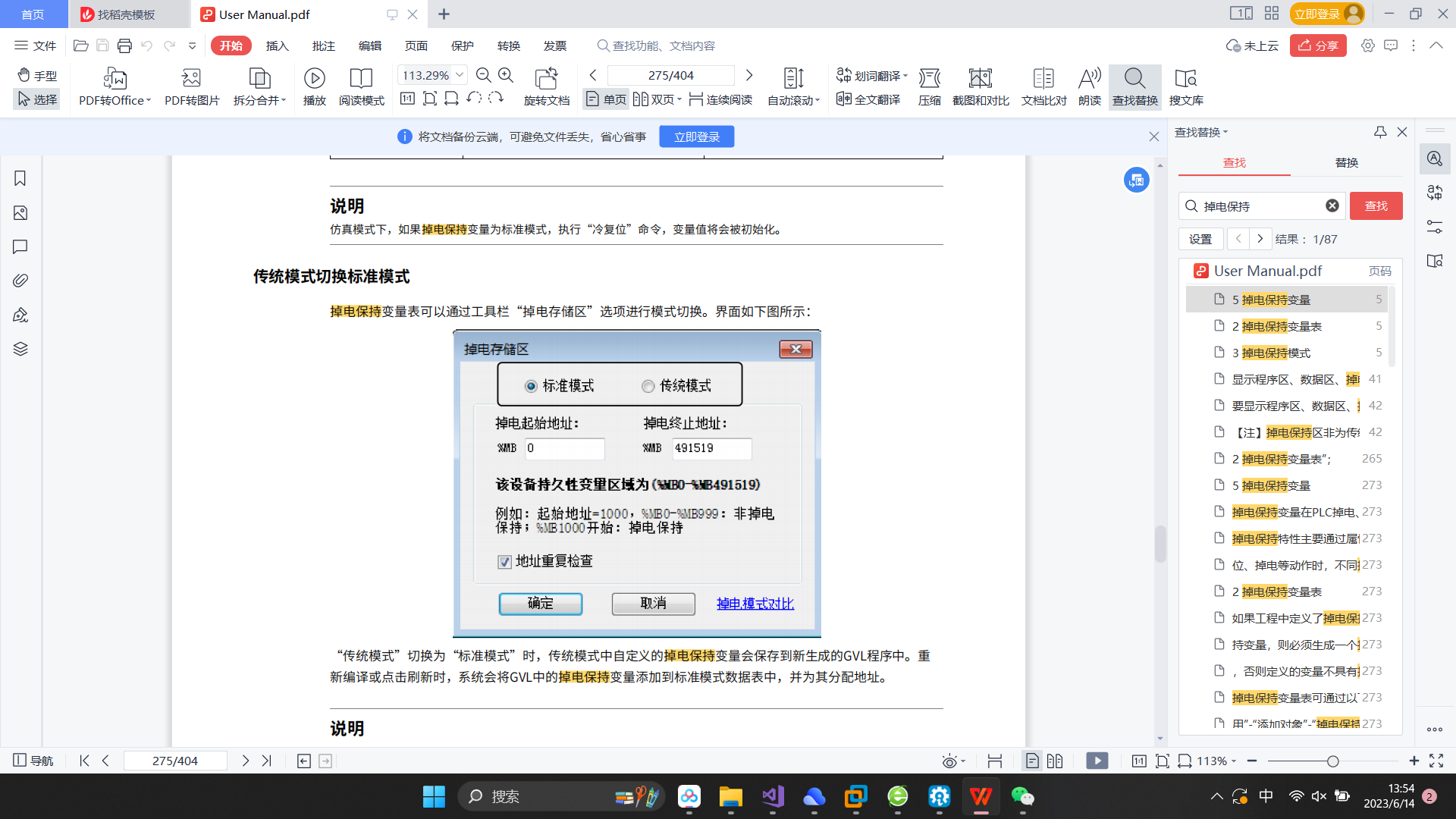
Task: Open 压缩 compress tool
Action: coord(930,86)
